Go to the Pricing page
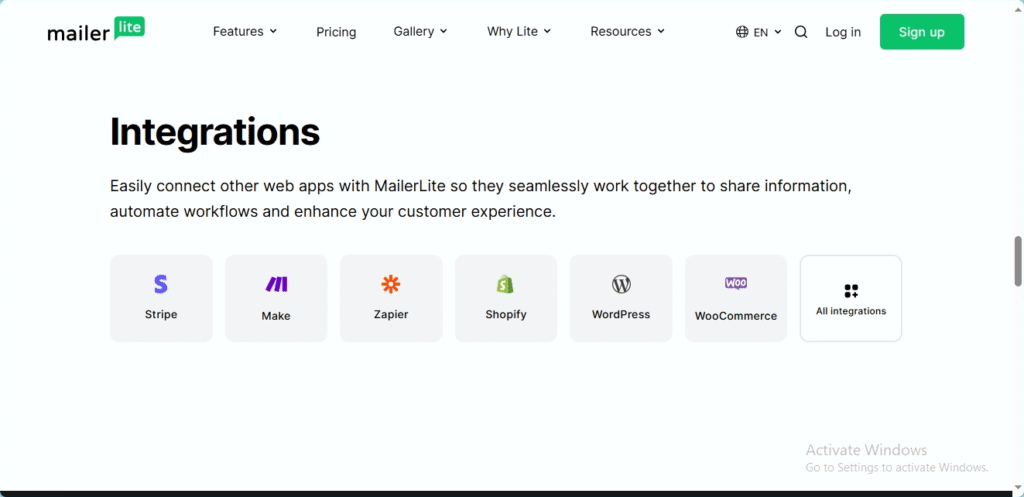 tap(336, 32)
